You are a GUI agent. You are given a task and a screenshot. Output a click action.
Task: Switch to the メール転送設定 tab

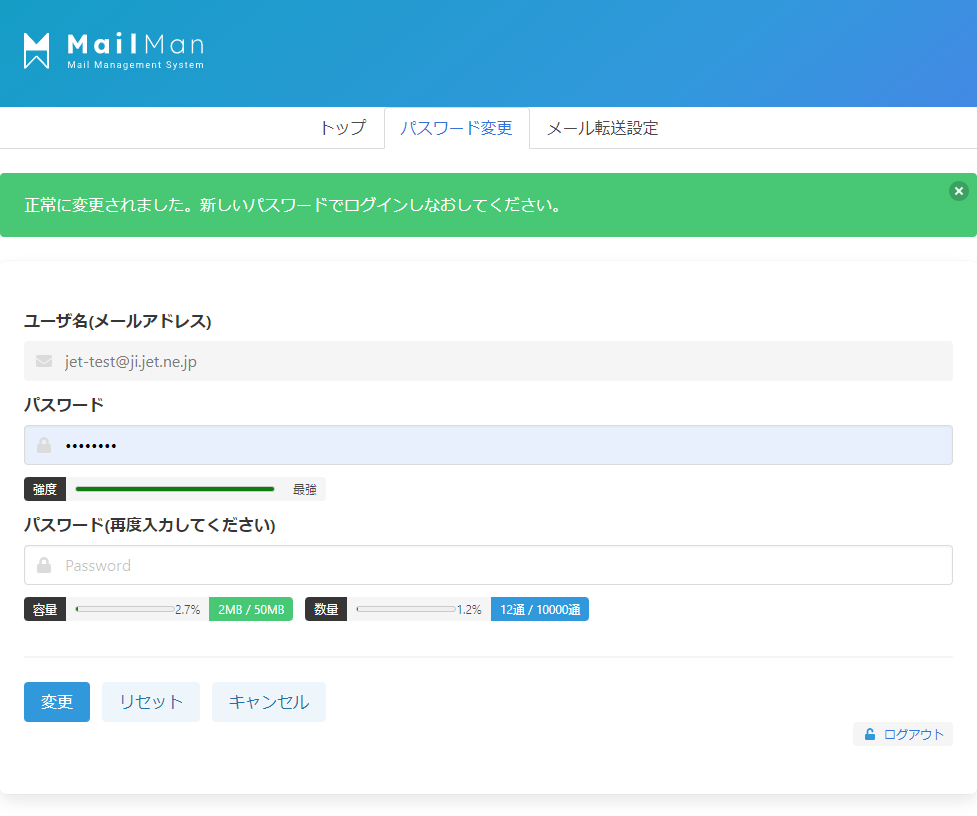point(602,128)
